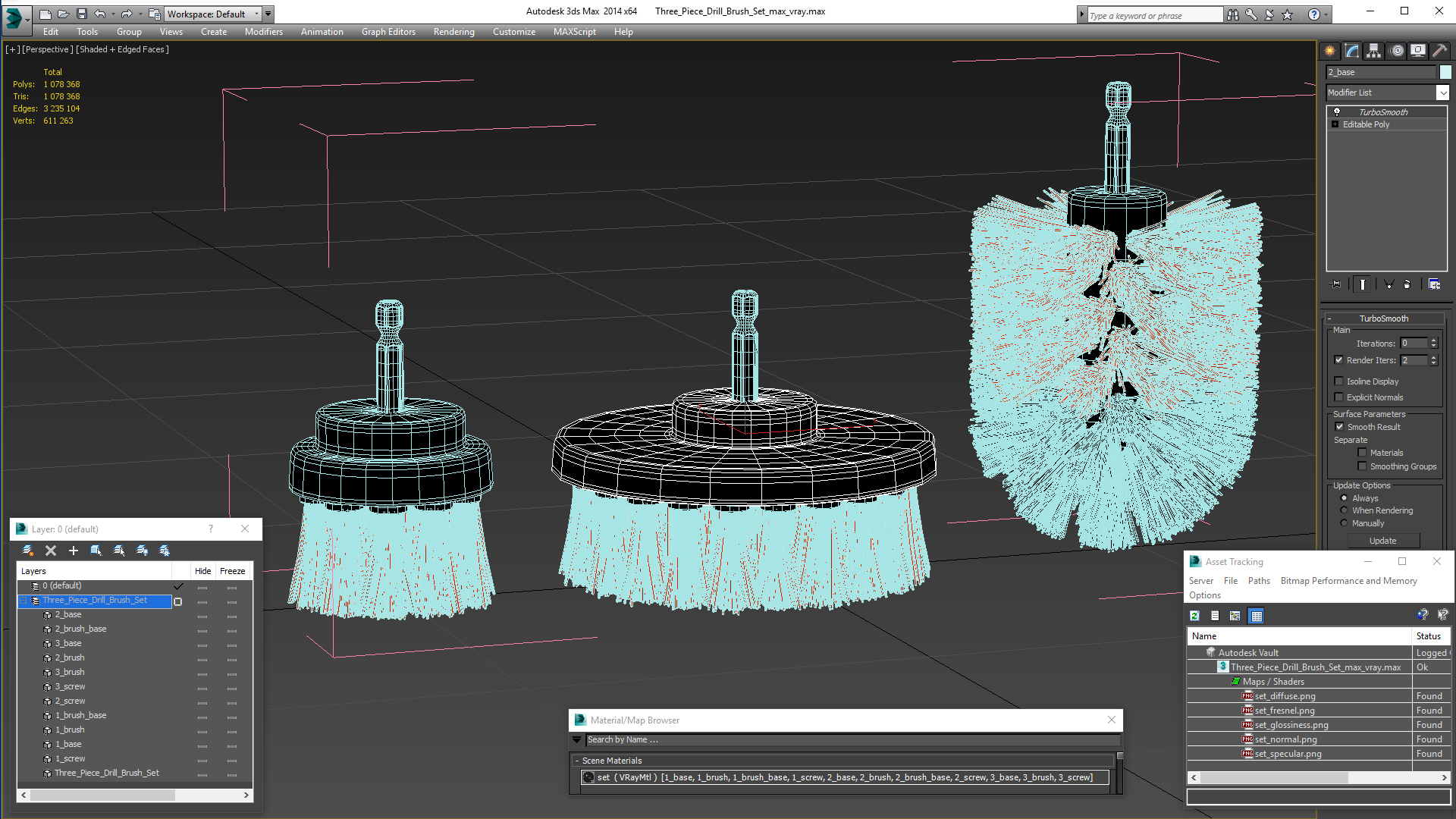Toggle the Smooth Result checkbox
This screenshot has height=819, width=1456.
click(x=1339, y=427)
